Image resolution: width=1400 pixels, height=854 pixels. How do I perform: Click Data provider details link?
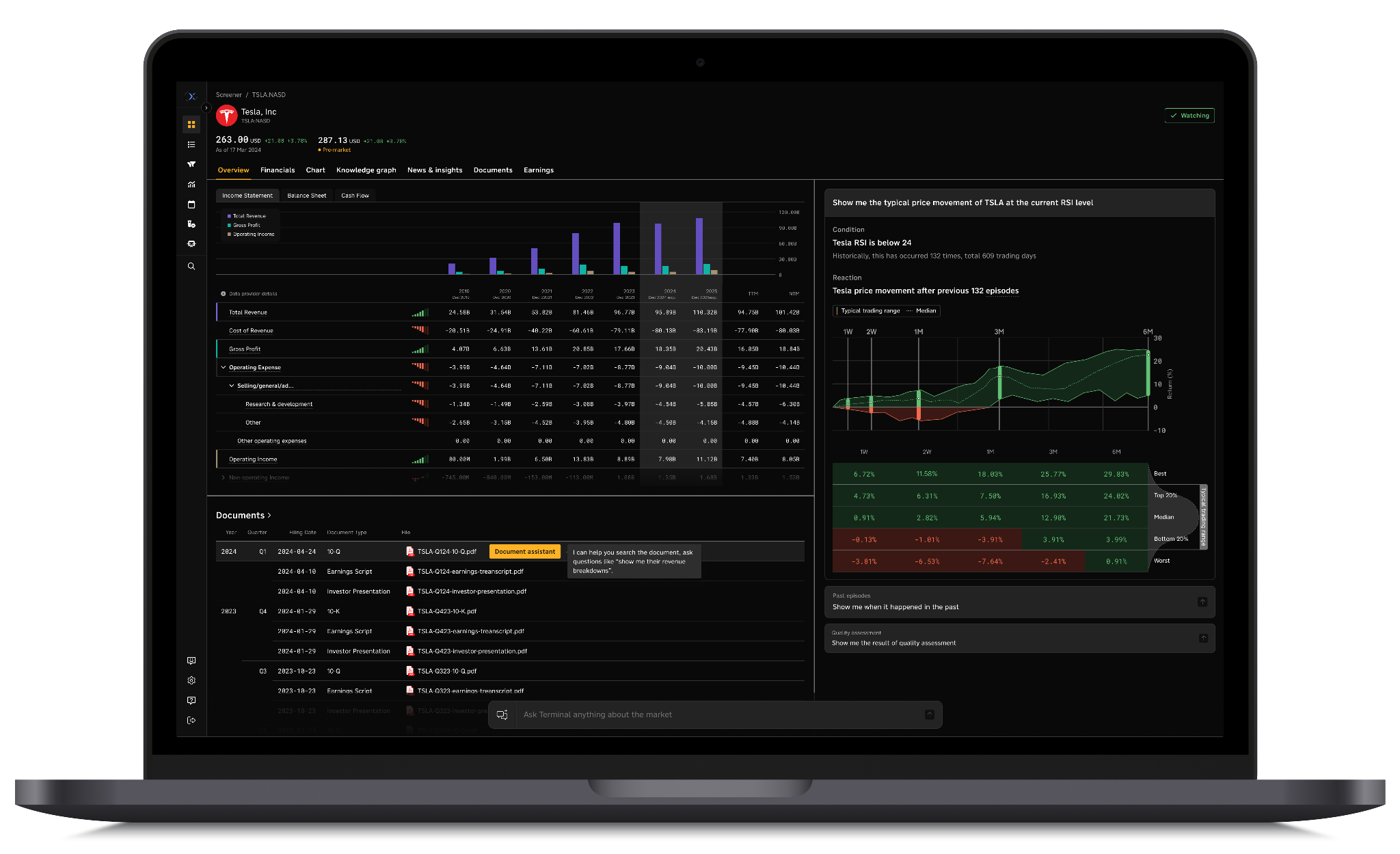pyautogui.click(x=253, y=294)
